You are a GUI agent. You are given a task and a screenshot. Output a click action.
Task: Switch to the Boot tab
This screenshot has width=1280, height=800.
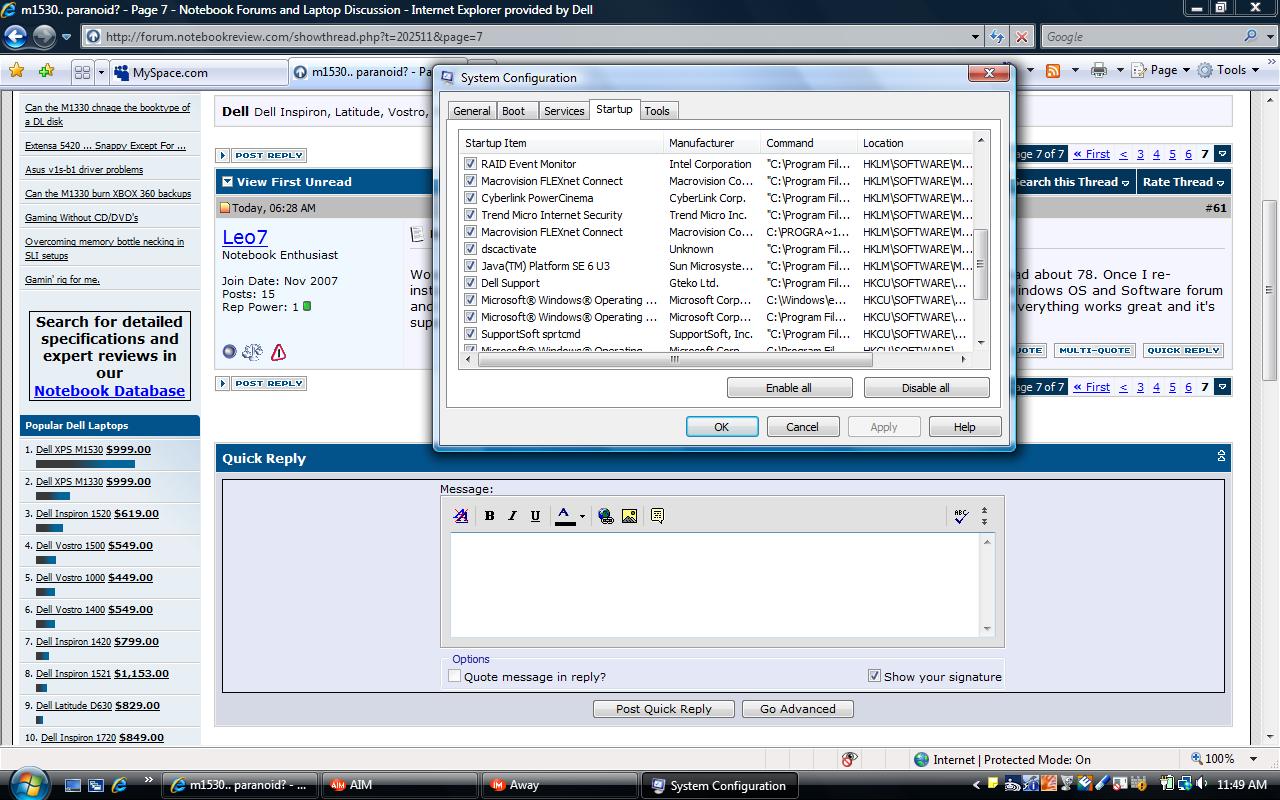point(513,111)
